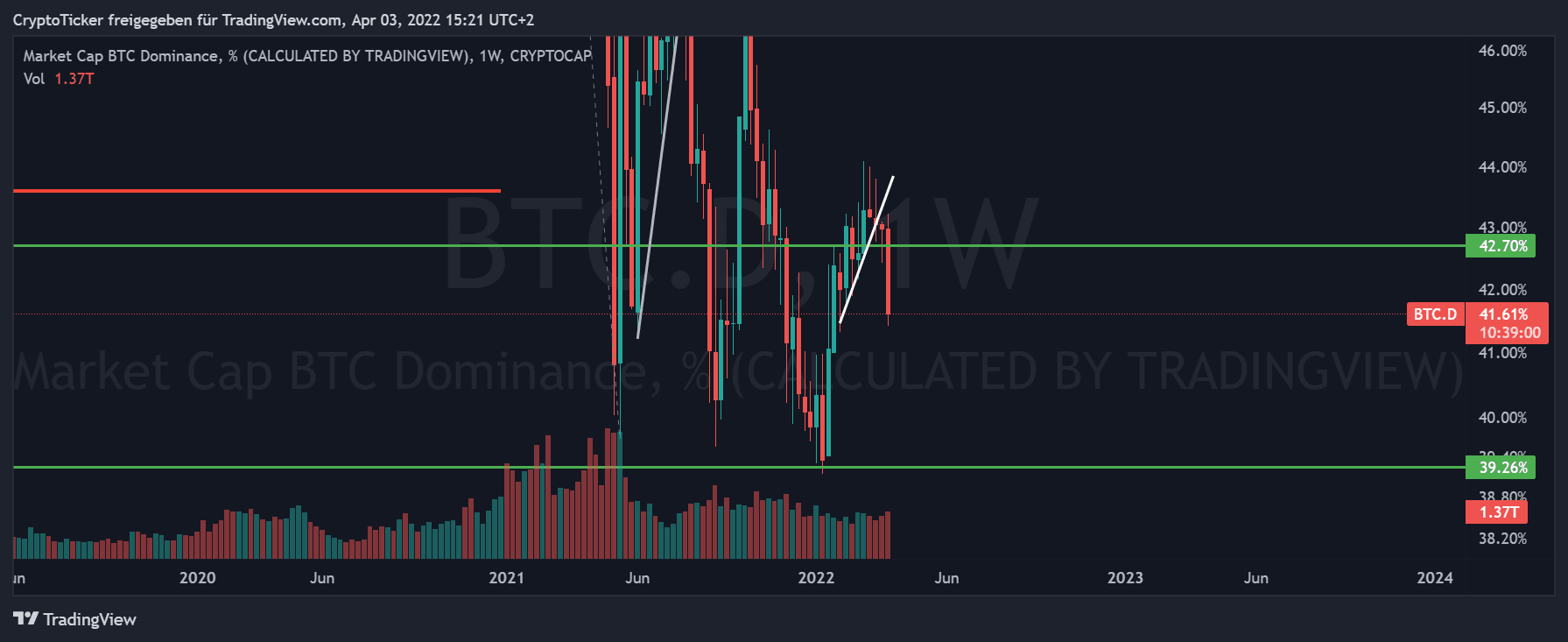Select the green 42.70% price label

[1502, 246]
